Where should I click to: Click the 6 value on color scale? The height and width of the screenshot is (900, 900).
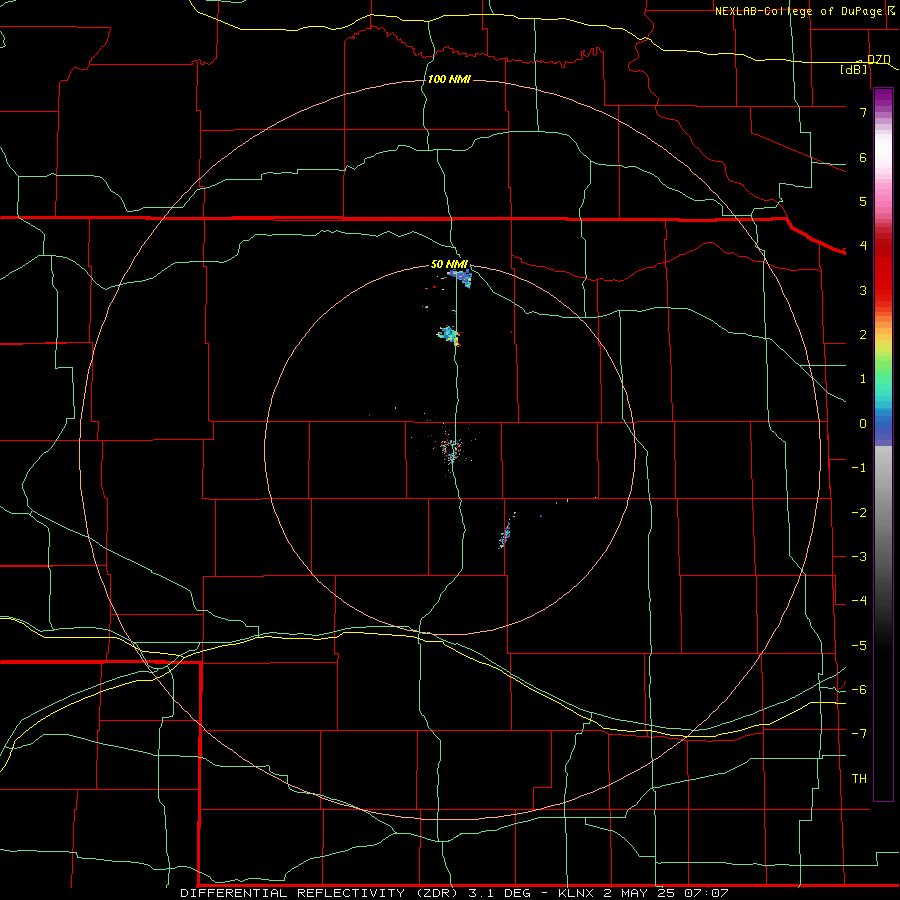tap(863, 157)
